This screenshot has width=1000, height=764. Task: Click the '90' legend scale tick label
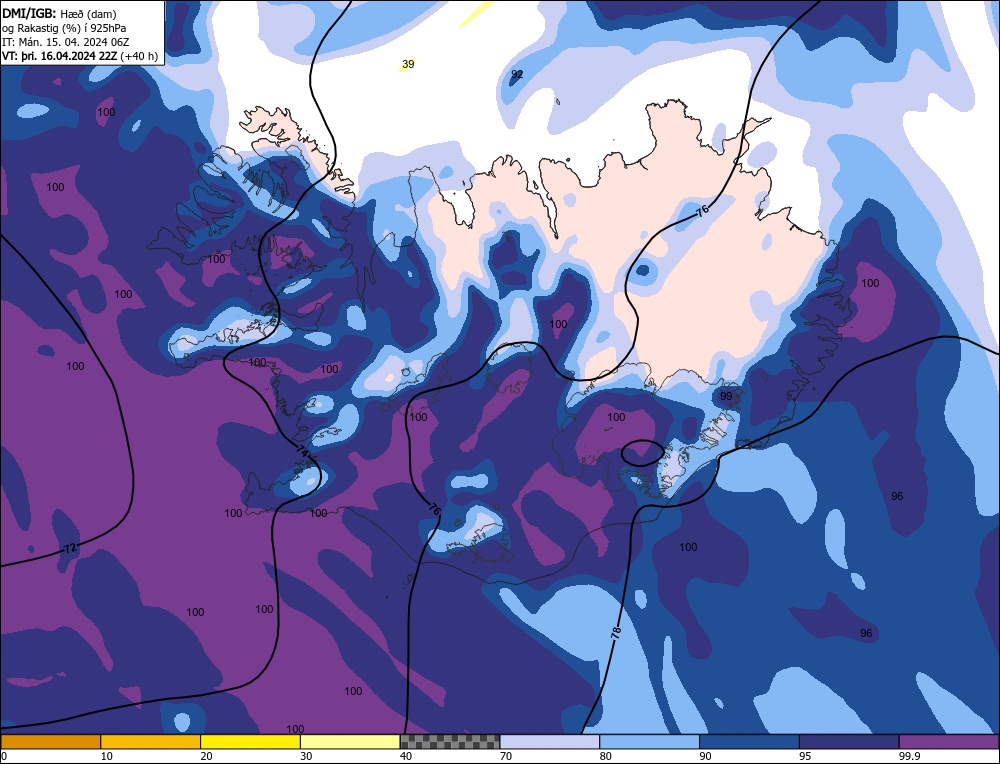point(705,756)
